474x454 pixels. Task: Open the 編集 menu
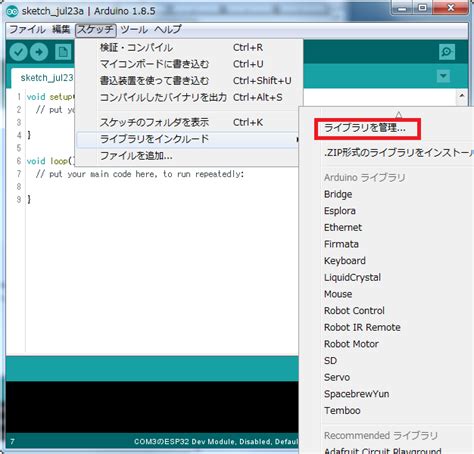pyautogui.click(x=61, y=30)
